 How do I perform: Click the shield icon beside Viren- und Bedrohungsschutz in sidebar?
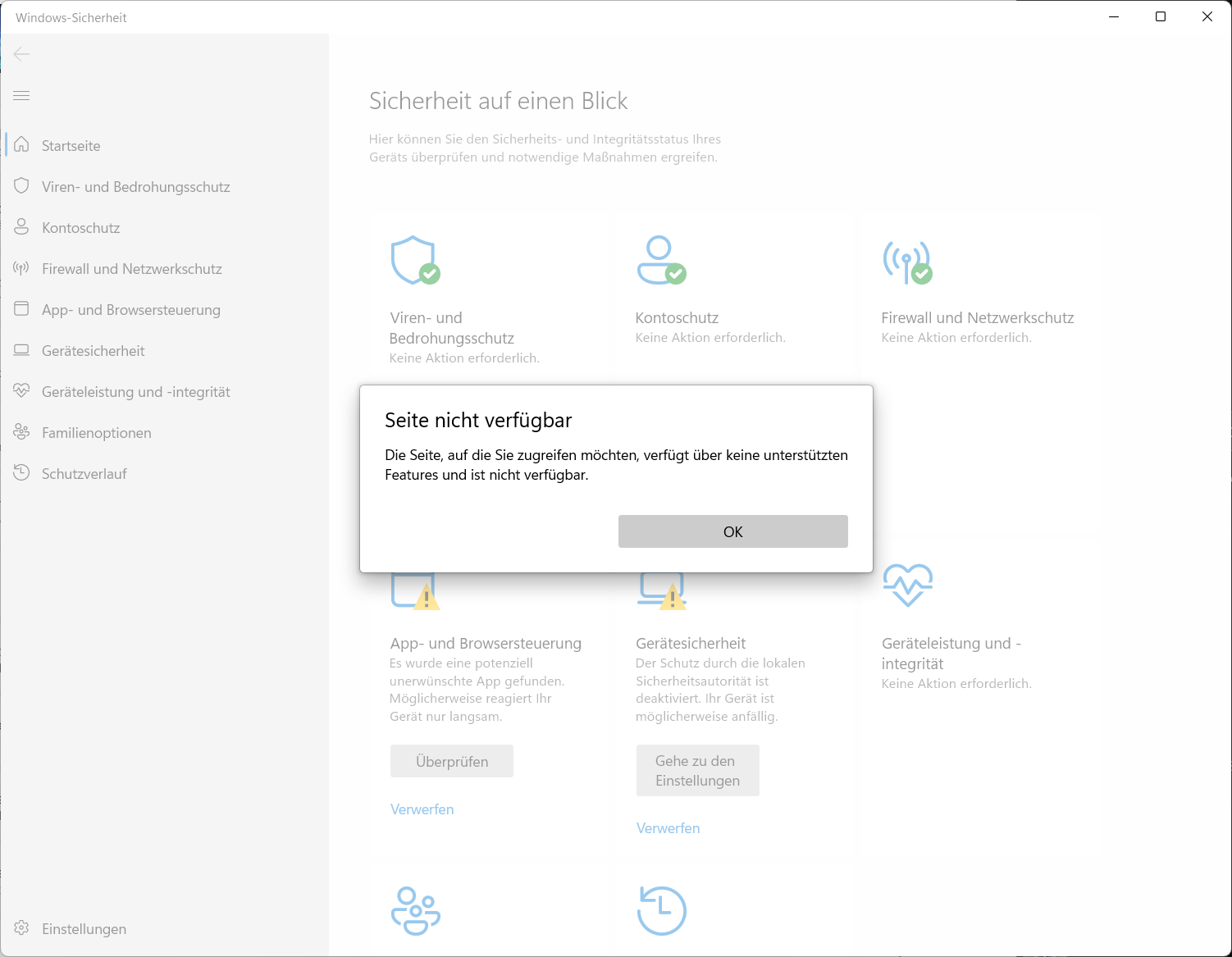(22, 186)
